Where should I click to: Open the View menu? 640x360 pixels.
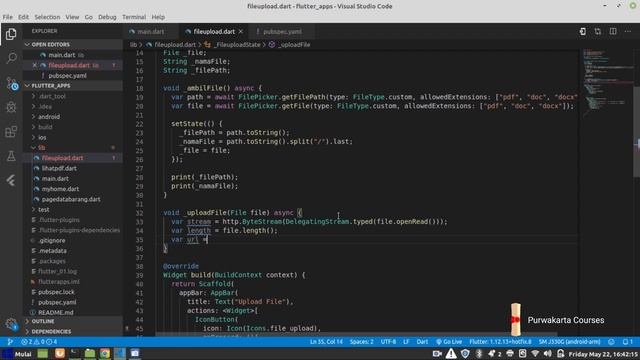pos(72,17)
